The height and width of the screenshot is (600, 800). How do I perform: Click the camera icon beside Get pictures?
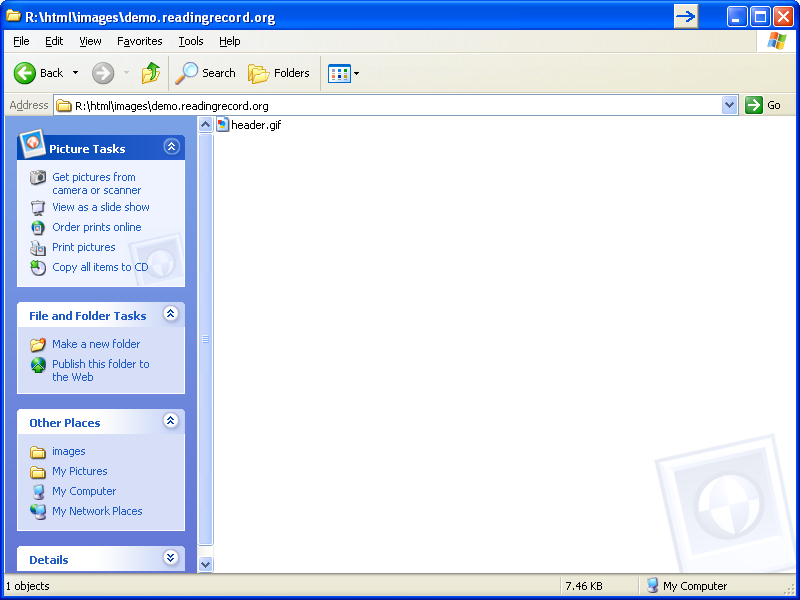[x=38, y=178]
